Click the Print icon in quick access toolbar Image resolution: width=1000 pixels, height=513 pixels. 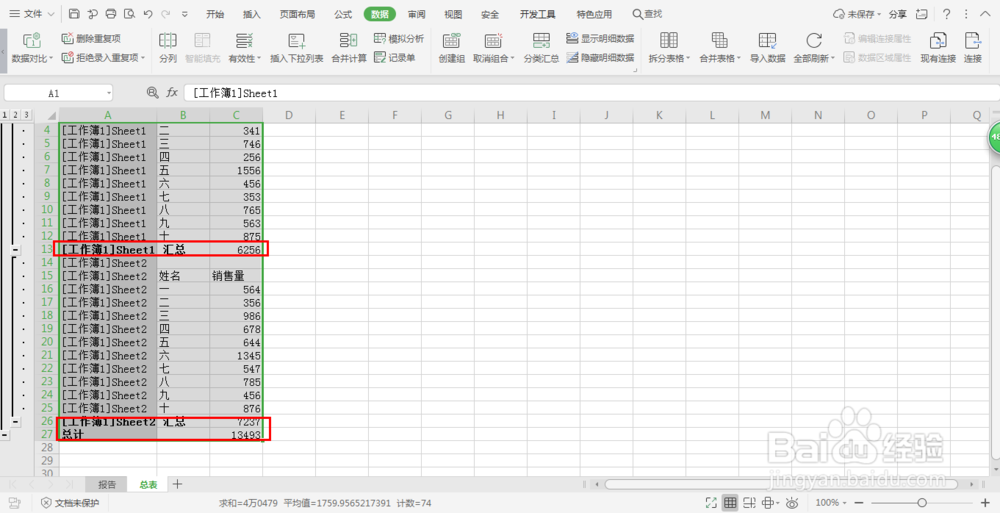[111, 13]
